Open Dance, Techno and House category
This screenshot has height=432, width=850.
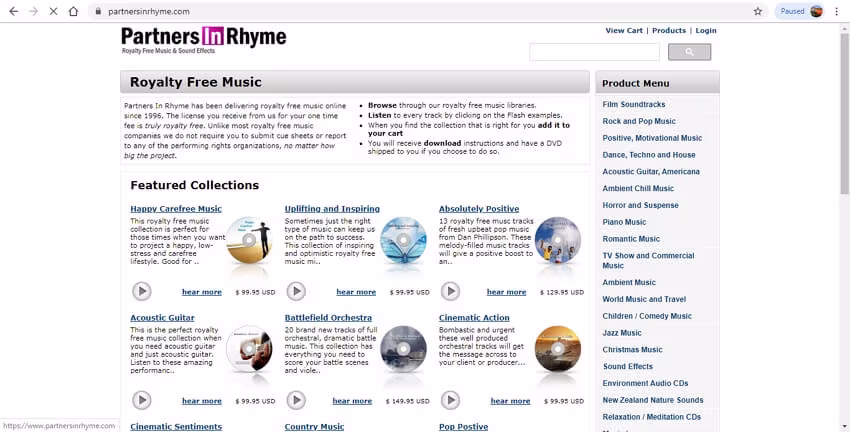point(649,154)
